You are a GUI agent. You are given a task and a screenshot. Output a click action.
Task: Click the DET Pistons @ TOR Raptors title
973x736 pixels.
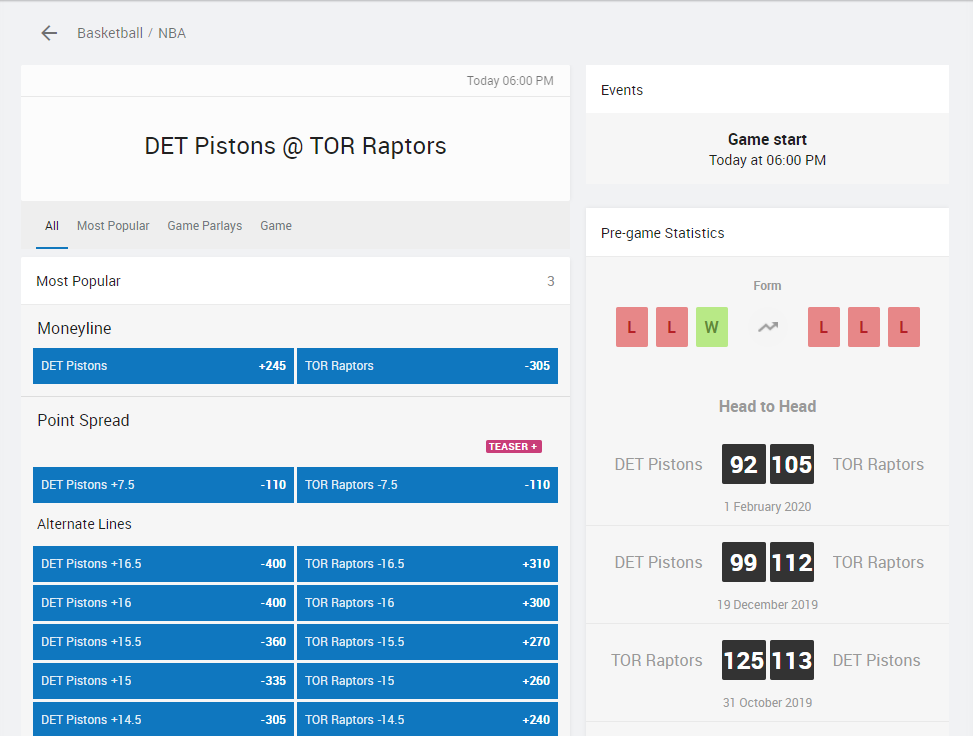pos(295,146)
